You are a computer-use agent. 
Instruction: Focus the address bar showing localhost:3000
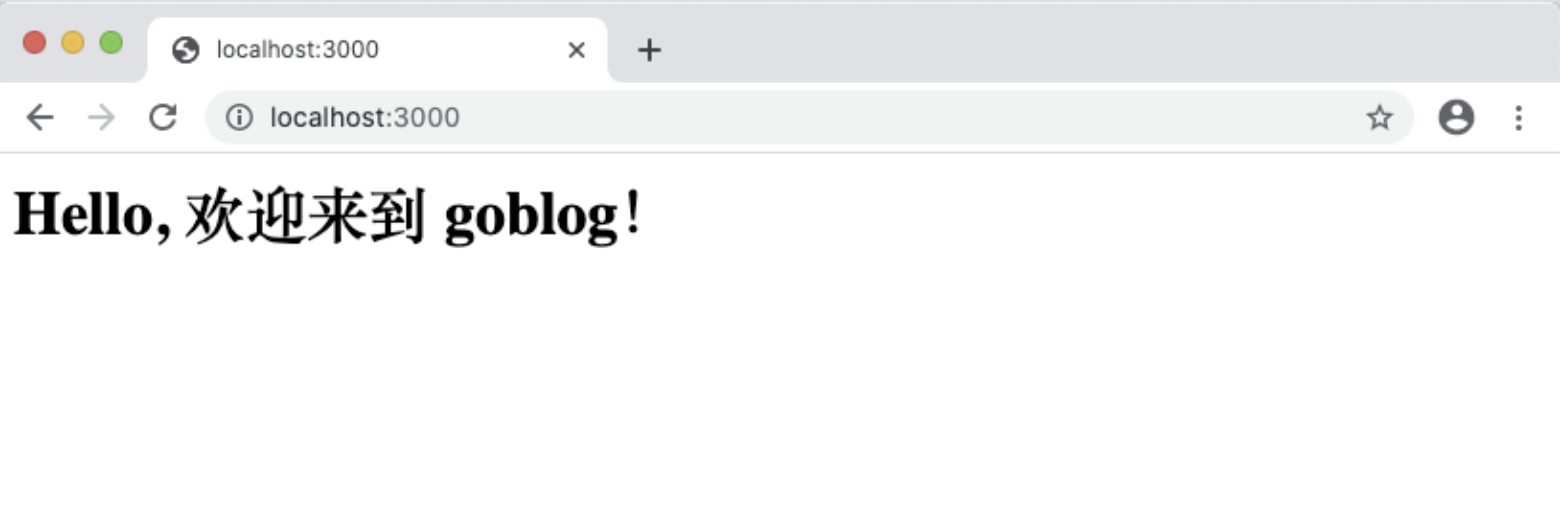(808, 118)
